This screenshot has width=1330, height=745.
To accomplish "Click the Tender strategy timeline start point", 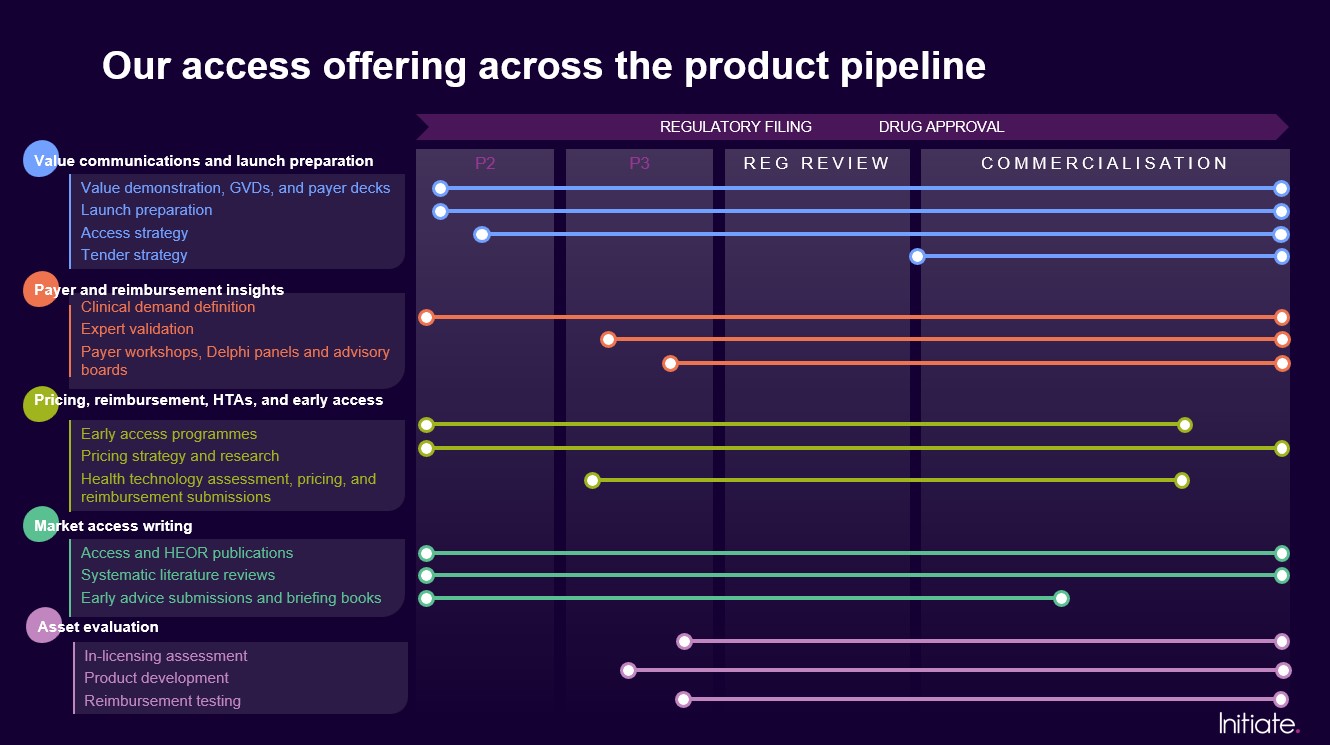I will tap(917, 257).
